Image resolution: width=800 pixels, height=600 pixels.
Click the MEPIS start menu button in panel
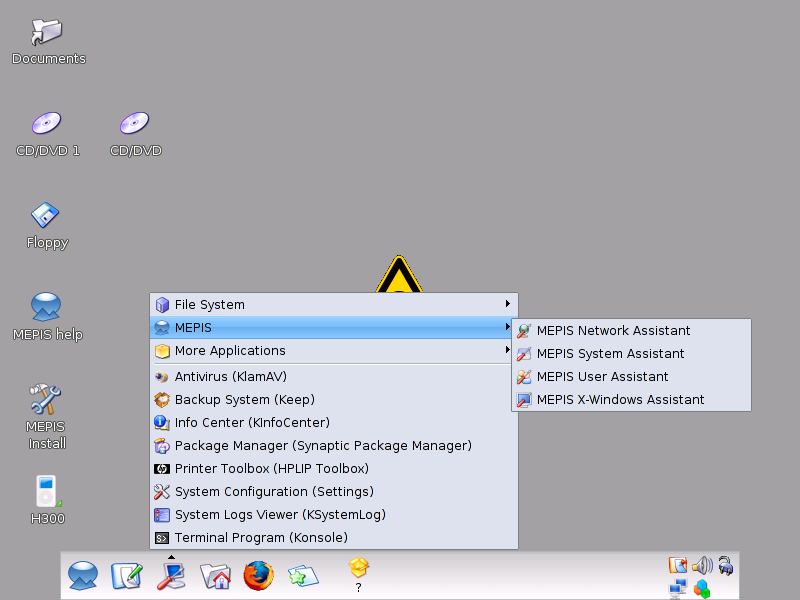(x=83, y=575)
